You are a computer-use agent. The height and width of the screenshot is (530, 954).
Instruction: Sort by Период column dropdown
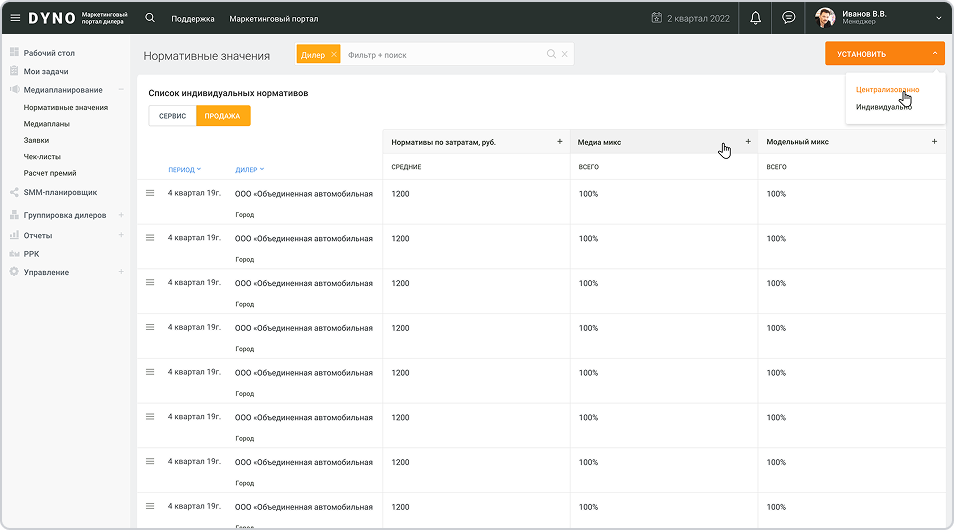coord(185,170)
